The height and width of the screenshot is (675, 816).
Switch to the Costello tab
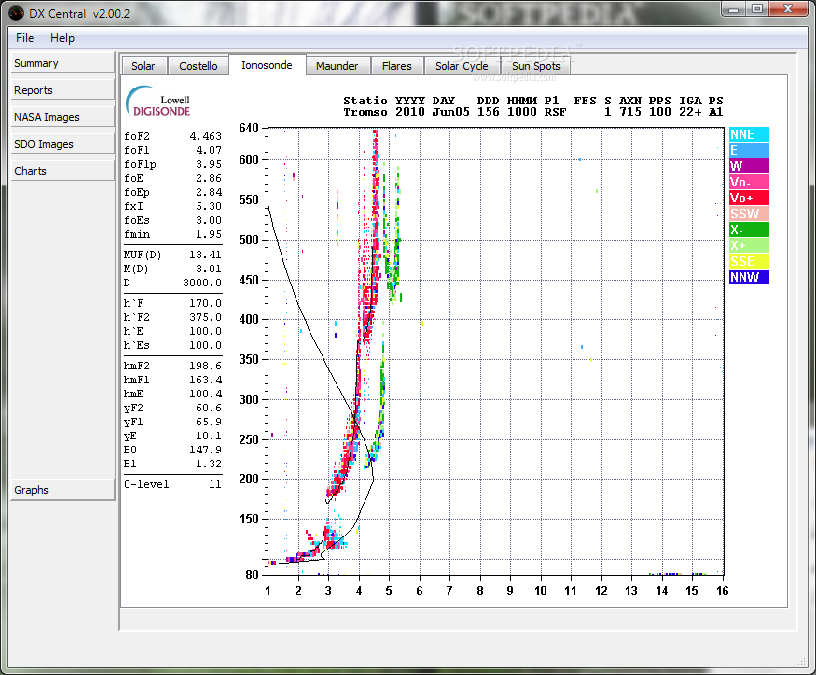point(198,66)
